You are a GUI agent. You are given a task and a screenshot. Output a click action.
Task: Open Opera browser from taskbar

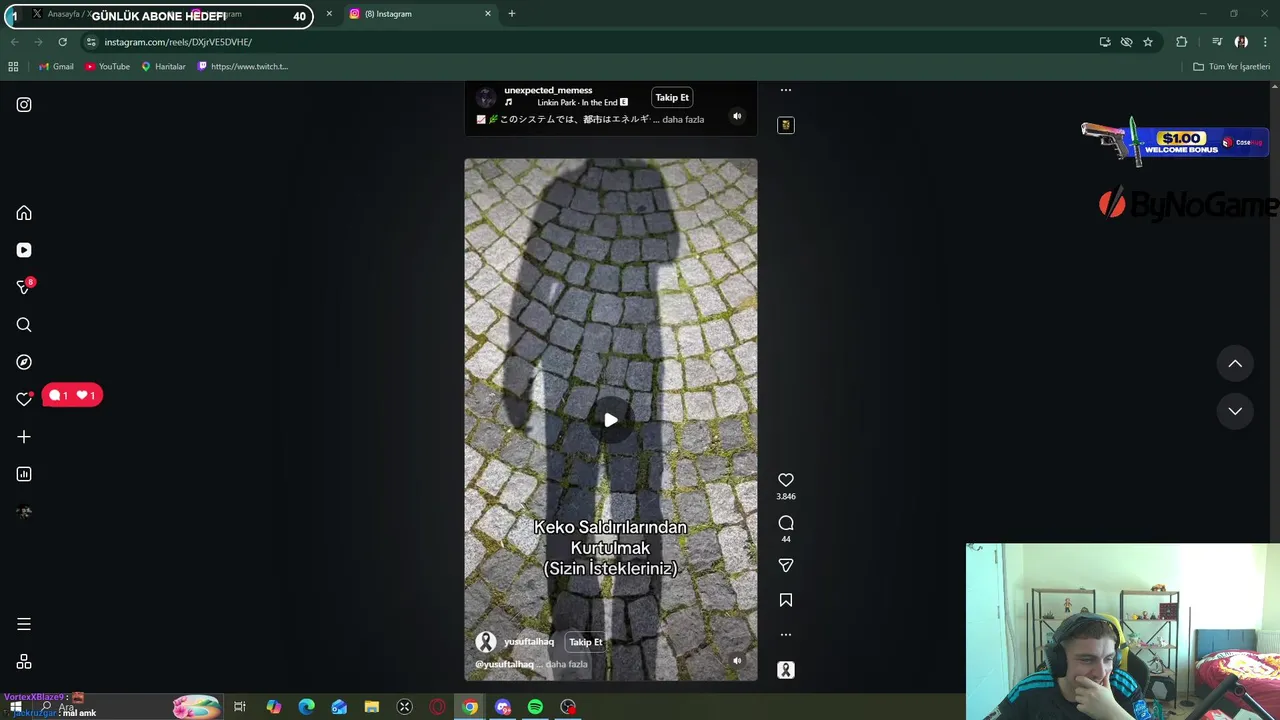(x=437, y=707)
